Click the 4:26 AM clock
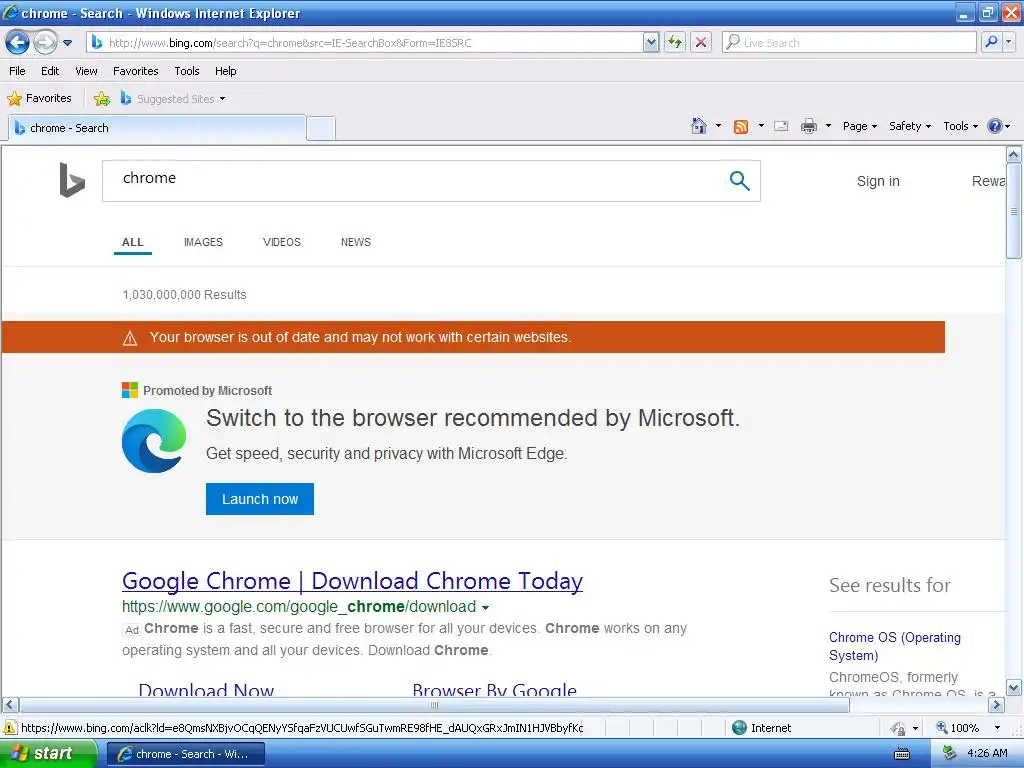Screen dimensions: 1024x768 click(x=987, y=754)
